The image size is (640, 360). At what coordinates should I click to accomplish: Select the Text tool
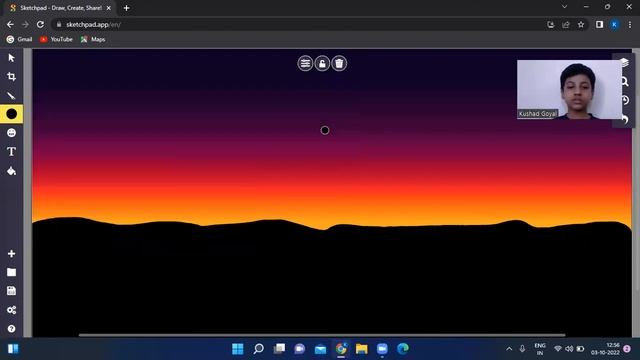point(11,152)
